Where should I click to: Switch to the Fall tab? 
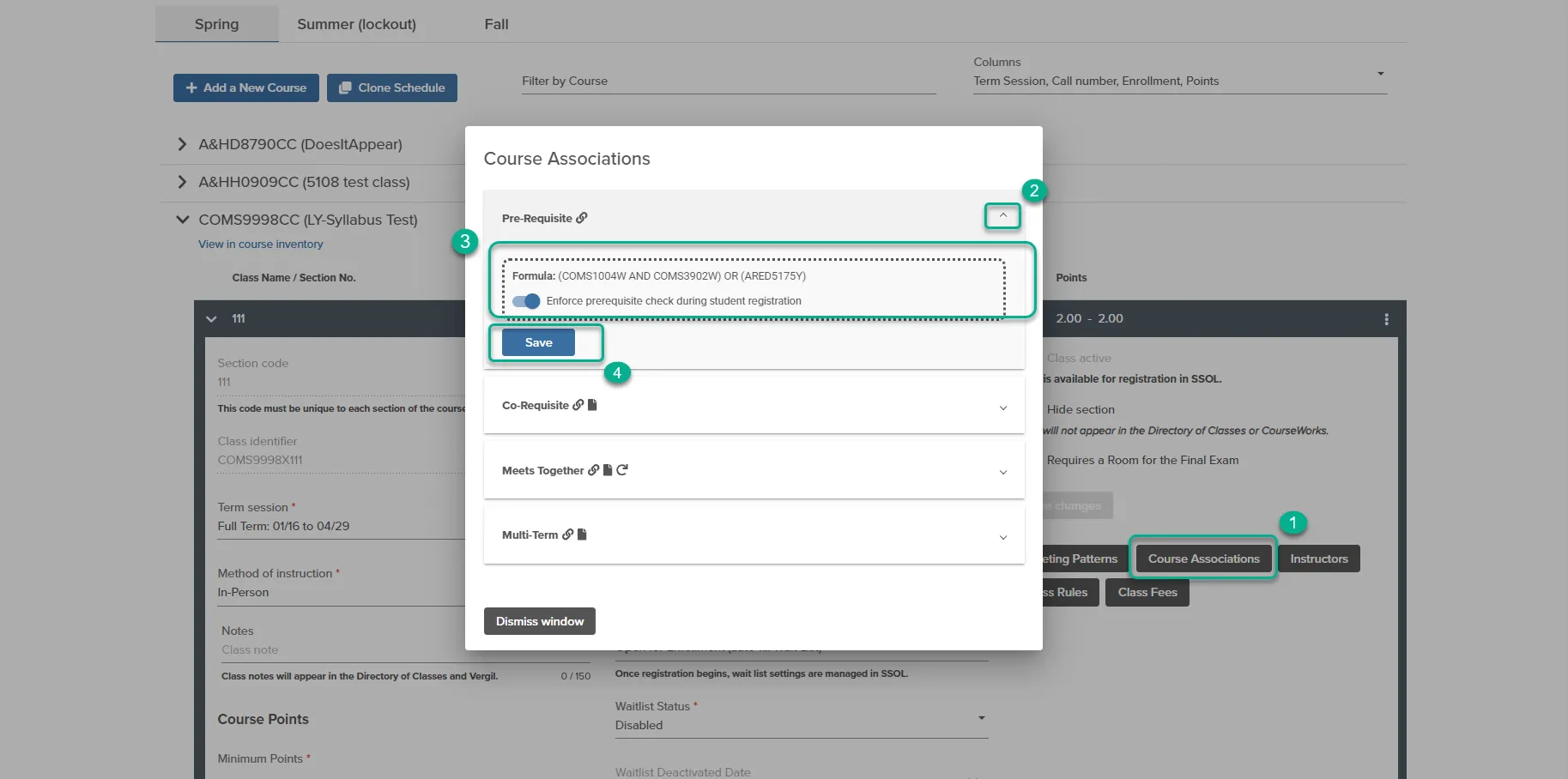coord(496,24)
